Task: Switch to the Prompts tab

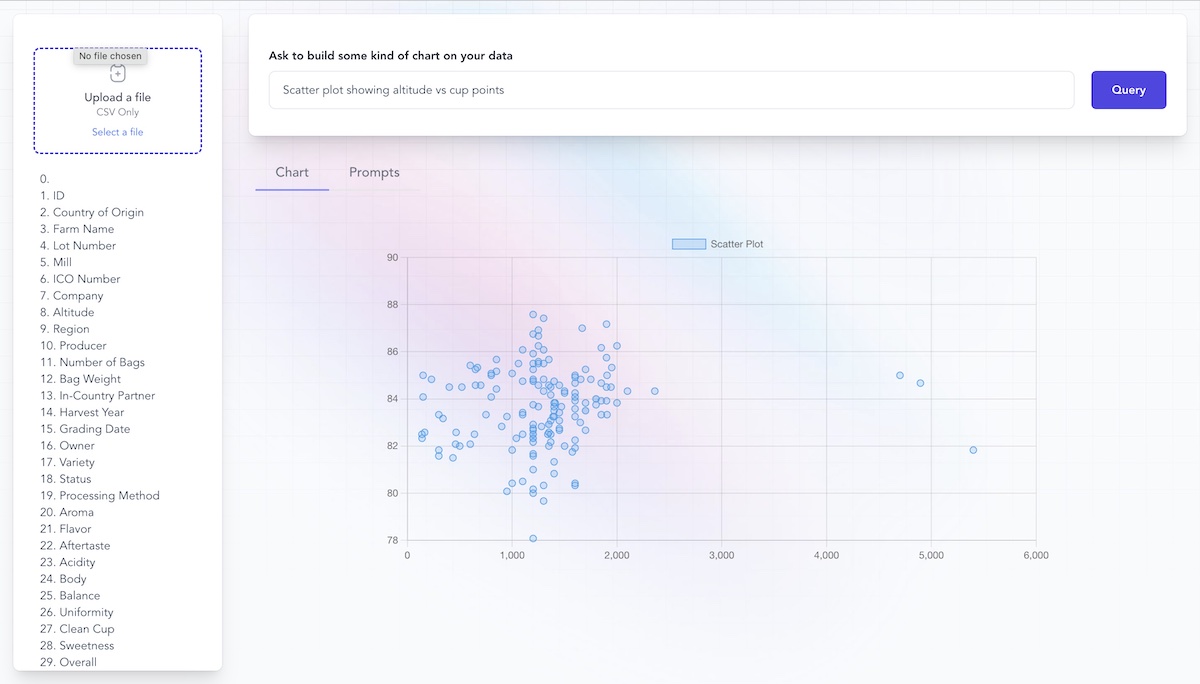Action: tap(374, 172)
